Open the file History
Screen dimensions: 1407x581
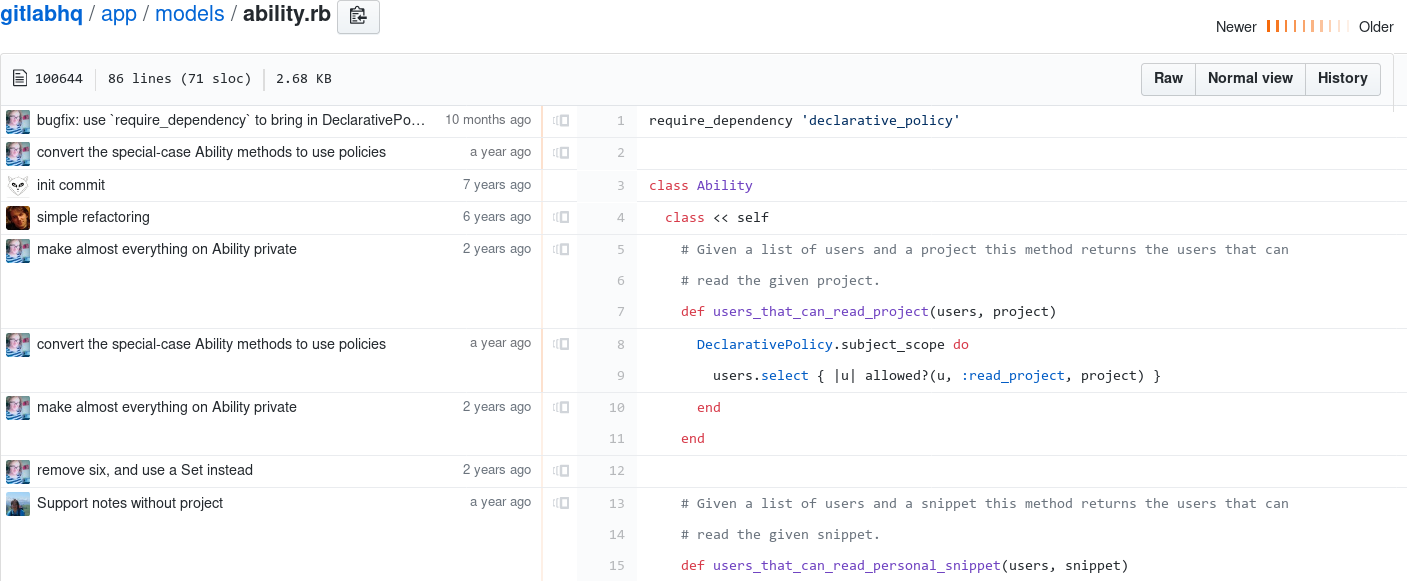coord(1342,79)
